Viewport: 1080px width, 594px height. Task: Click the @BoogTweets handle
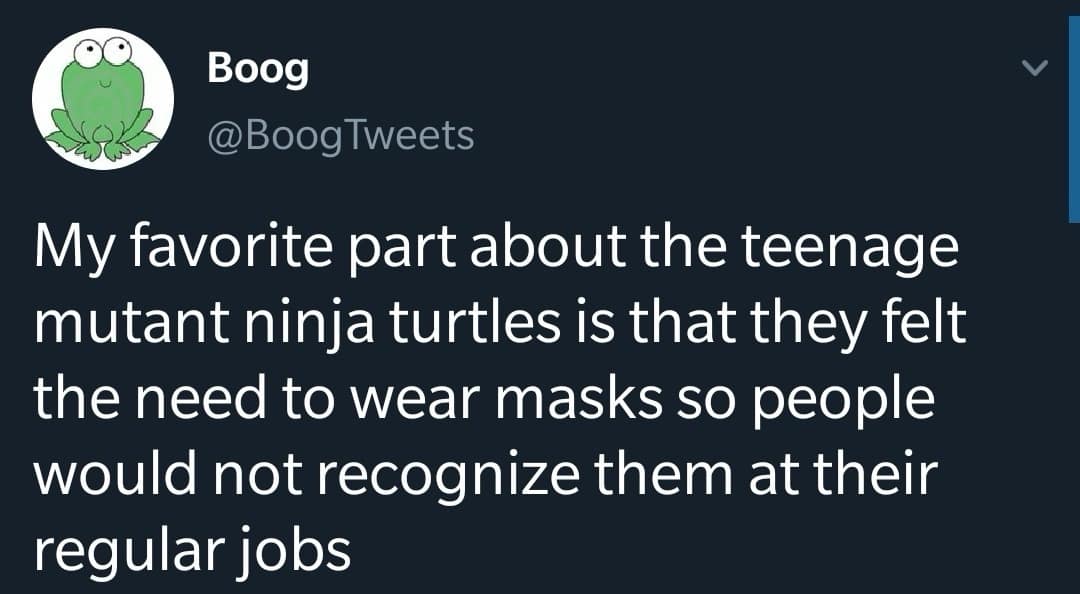(340, 134)
